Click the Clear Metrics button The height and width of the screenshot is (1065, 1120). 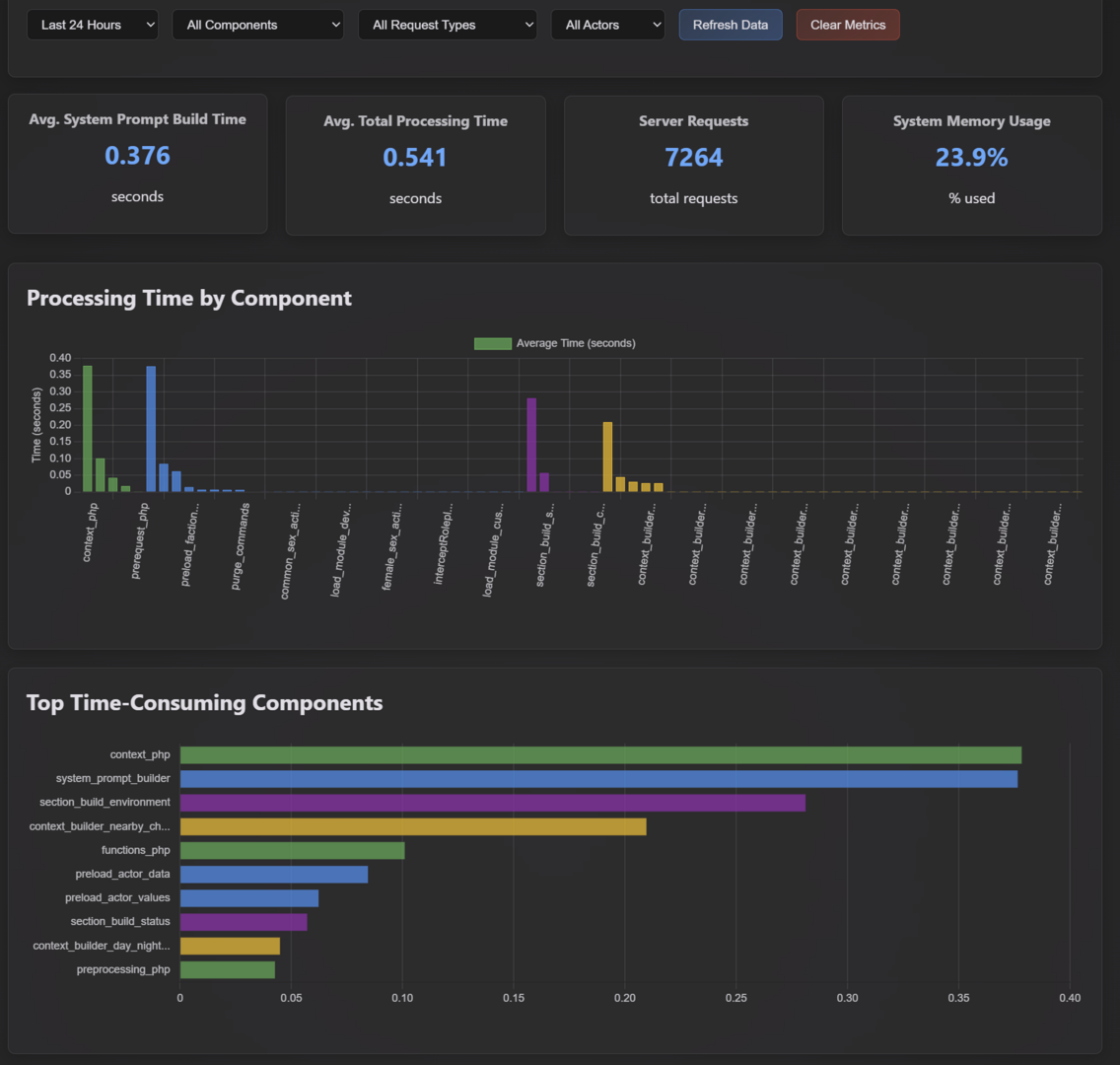click(x=848, y=25)
